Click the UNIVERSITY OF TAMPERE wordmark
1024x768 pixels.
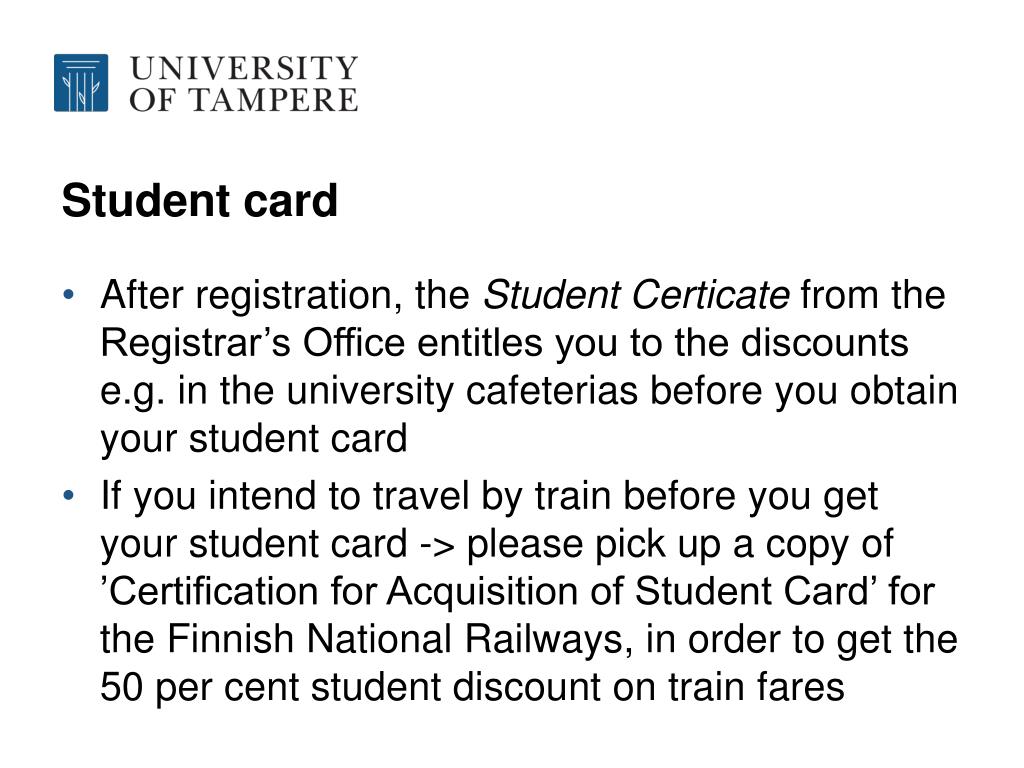pyautogui.click(x=244, y=84)
